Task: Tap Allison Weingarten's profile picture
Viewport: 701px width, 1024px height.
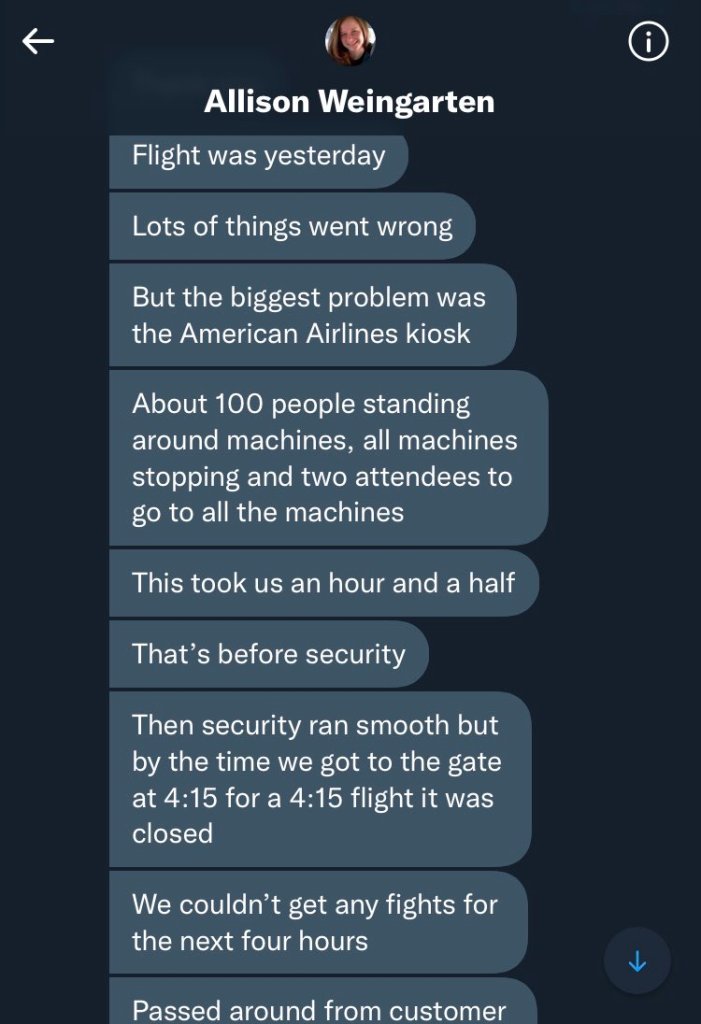Action: (350, 42)
